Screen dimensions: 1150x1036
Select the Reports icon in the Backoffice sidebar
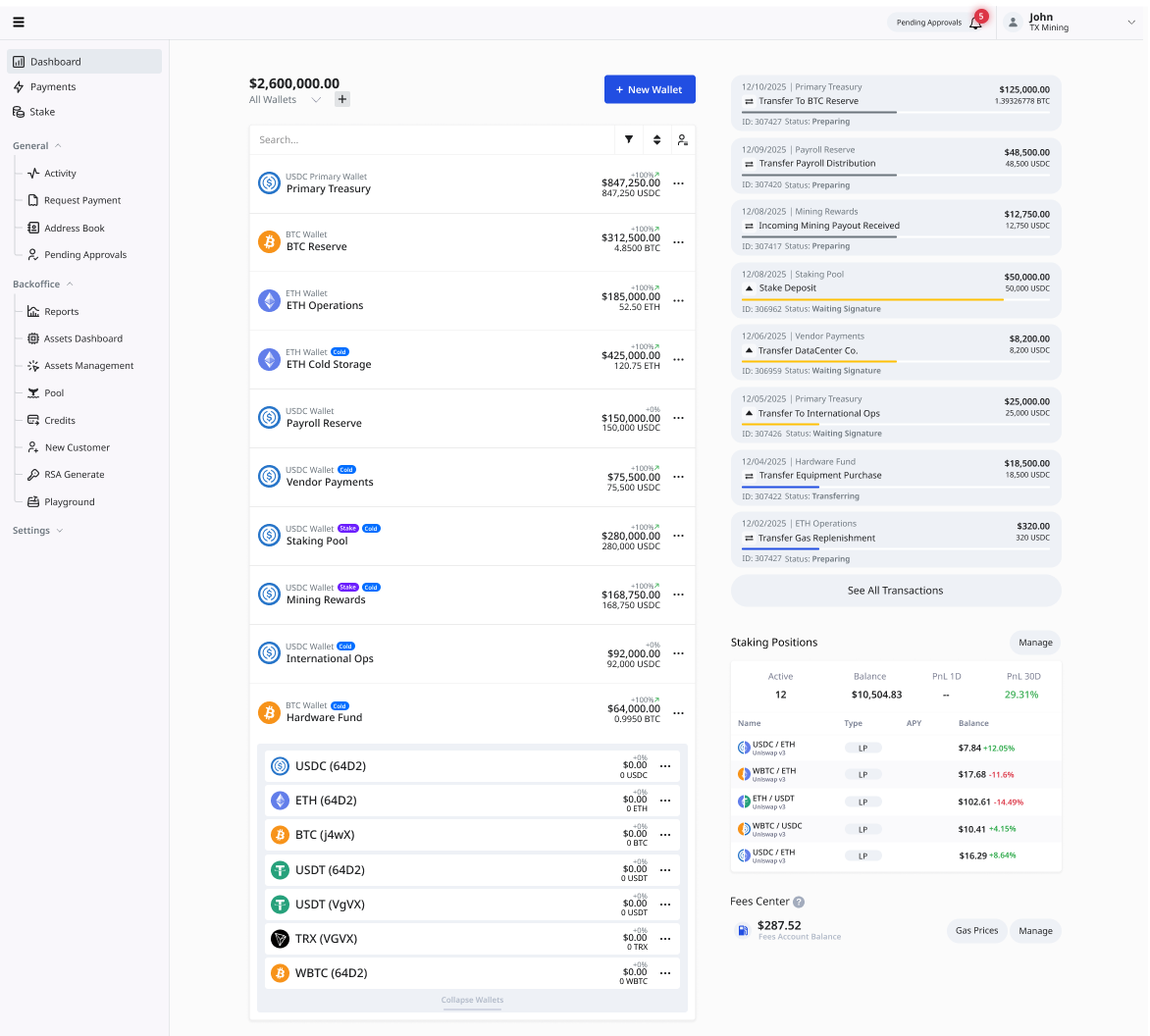(x=33, y=311)
